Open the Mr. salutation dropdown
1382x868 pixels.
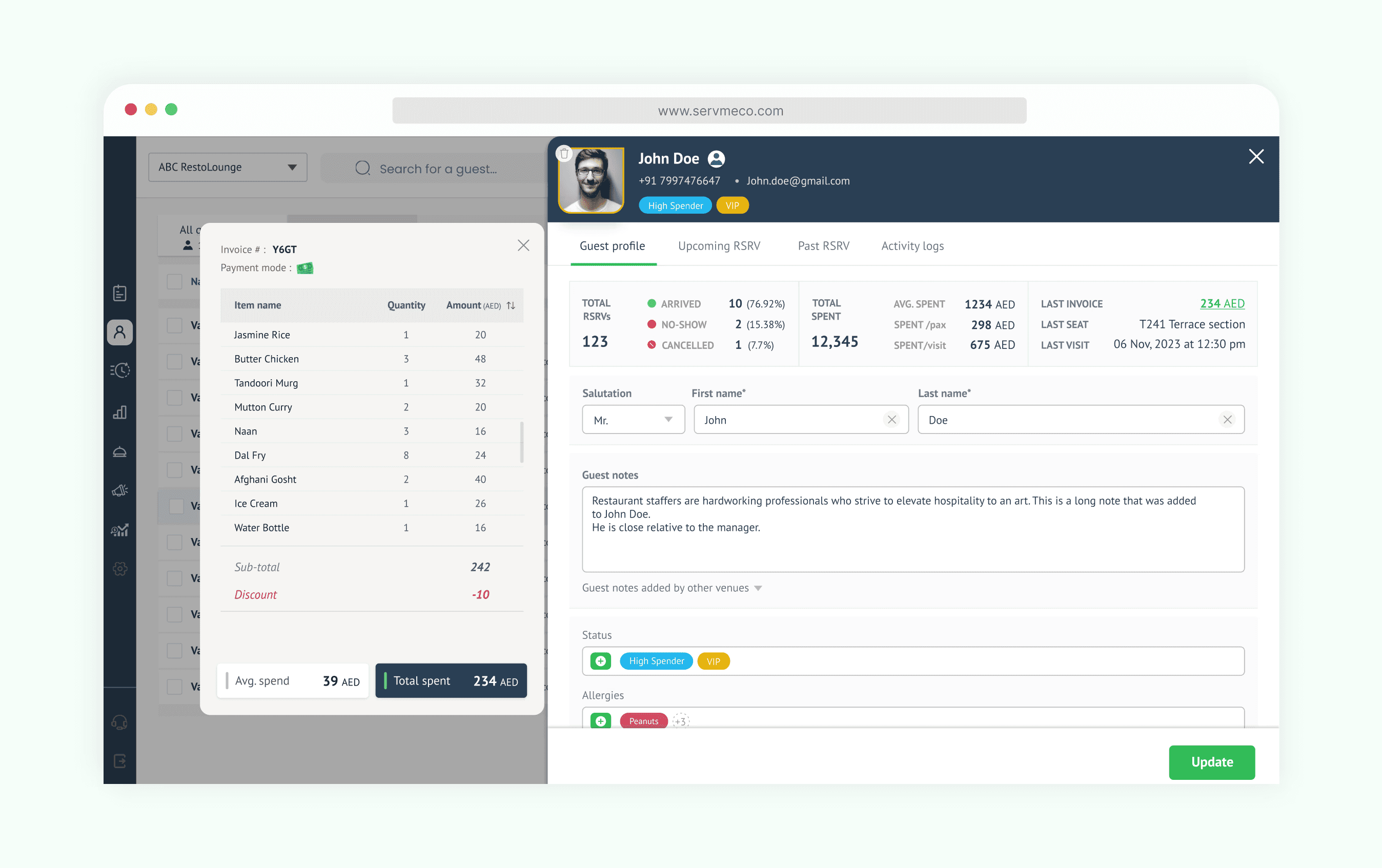point(633,420)
